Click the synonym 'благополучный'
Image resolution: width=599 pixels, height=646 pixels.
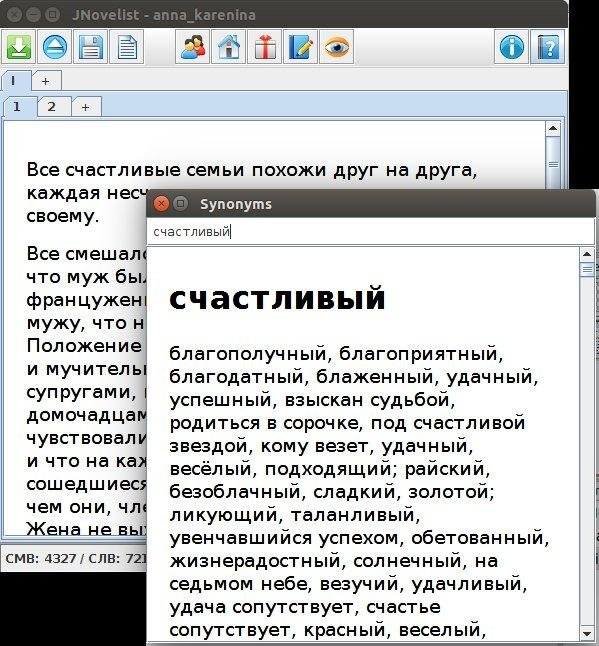click(248, 354)
